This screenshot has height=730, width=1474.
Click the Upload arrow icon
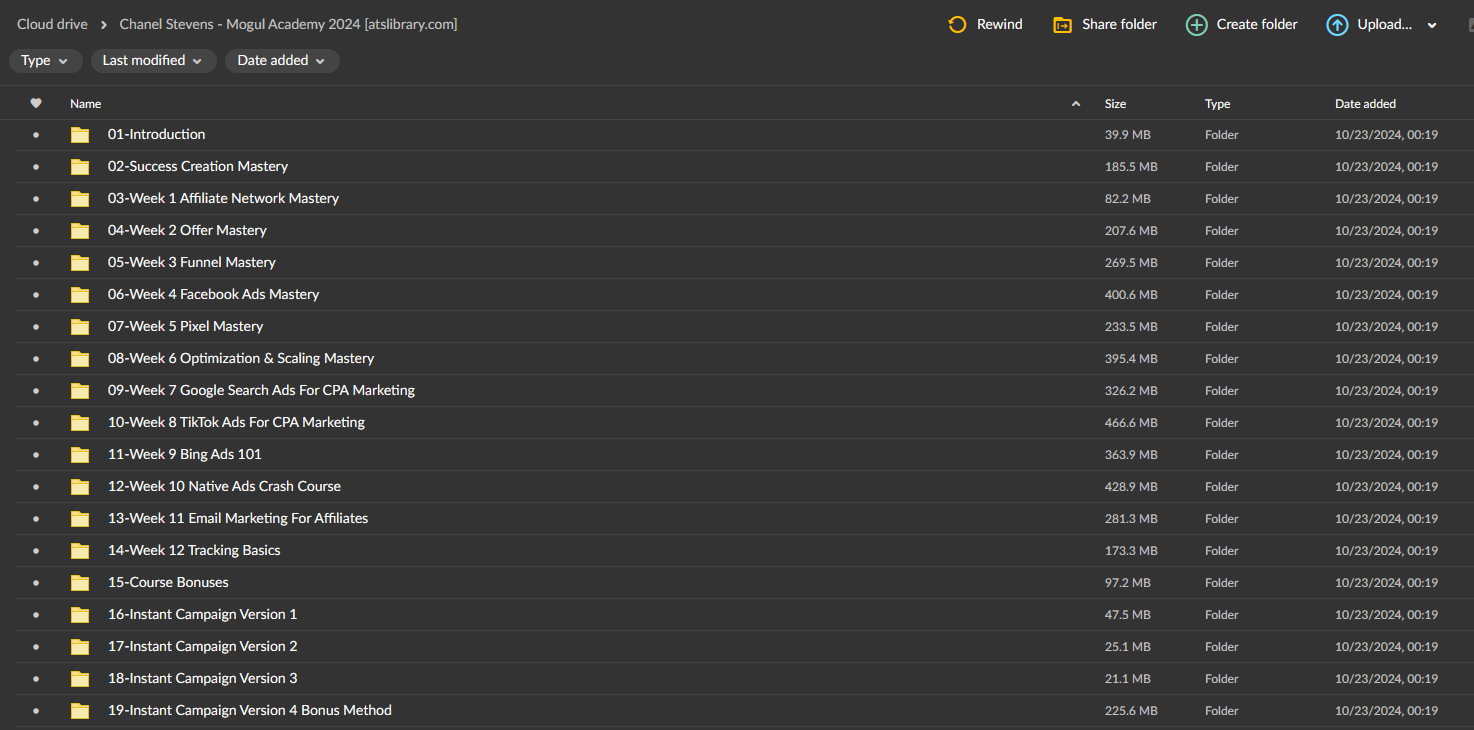(1337, 25)
